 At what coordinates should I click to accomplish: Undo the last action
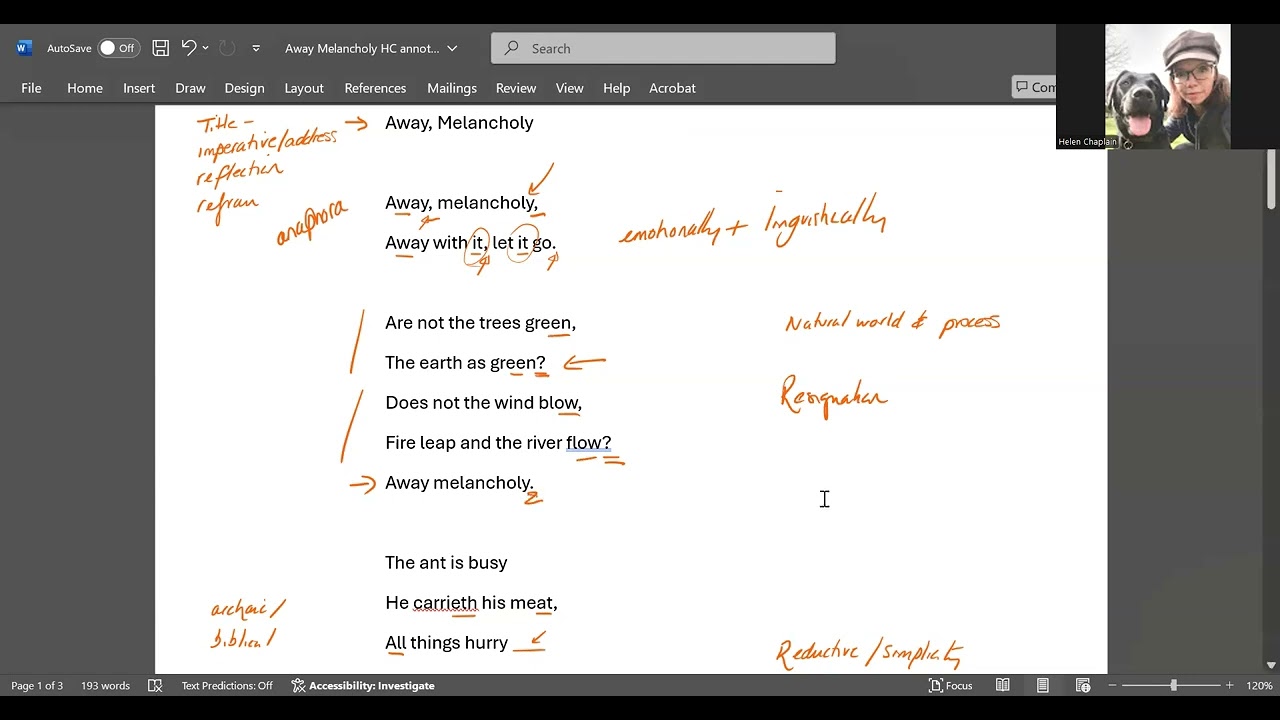tap(189, 48)
